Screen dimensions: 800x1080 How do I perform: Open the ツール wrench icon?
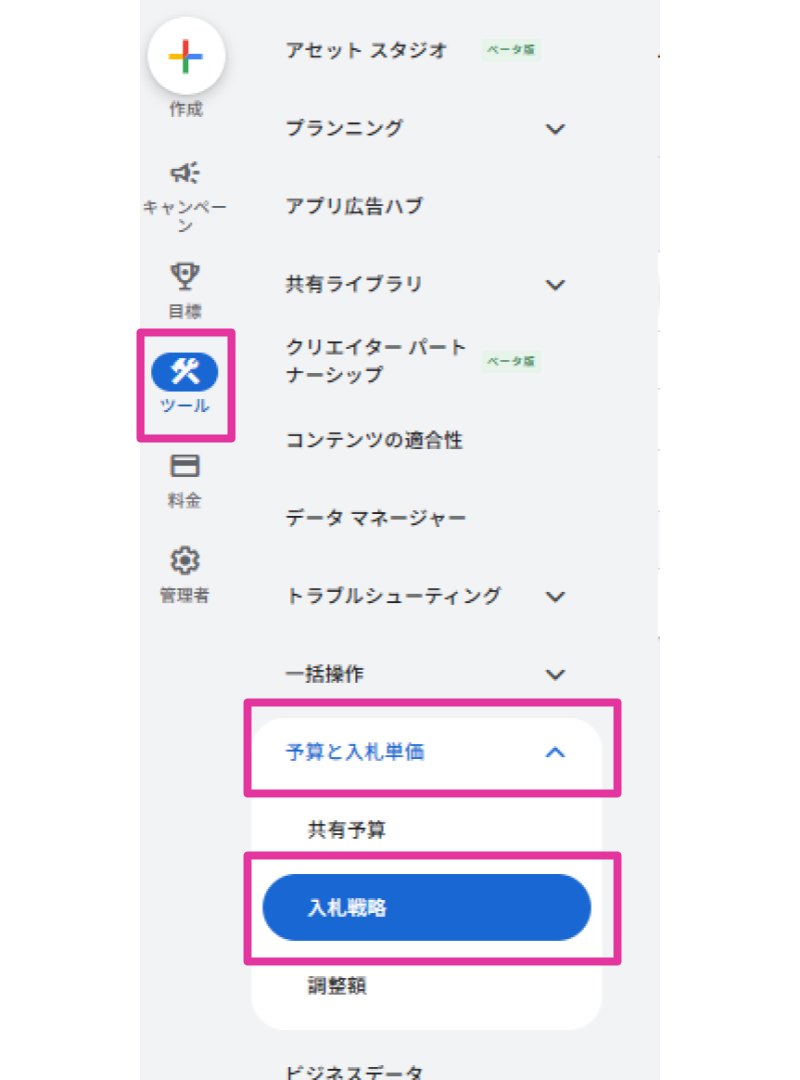(x=185, y=372)
